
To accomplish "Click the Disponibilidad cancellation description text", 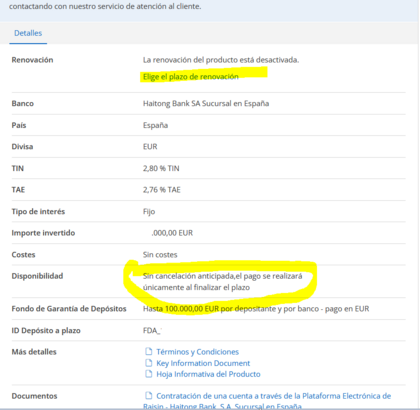I will pos(222,282).
